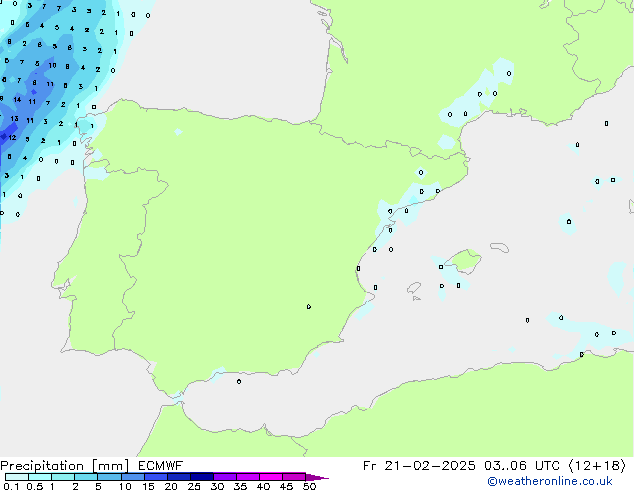Viewport: 634px width, 490px height.
Task: Click the '35' legend scale label
Action: click(240, 486)
